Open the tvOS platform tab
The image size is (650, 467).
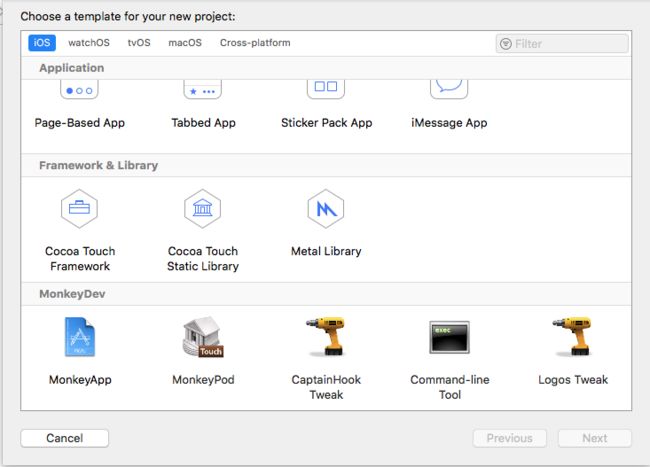pos(139,43)
